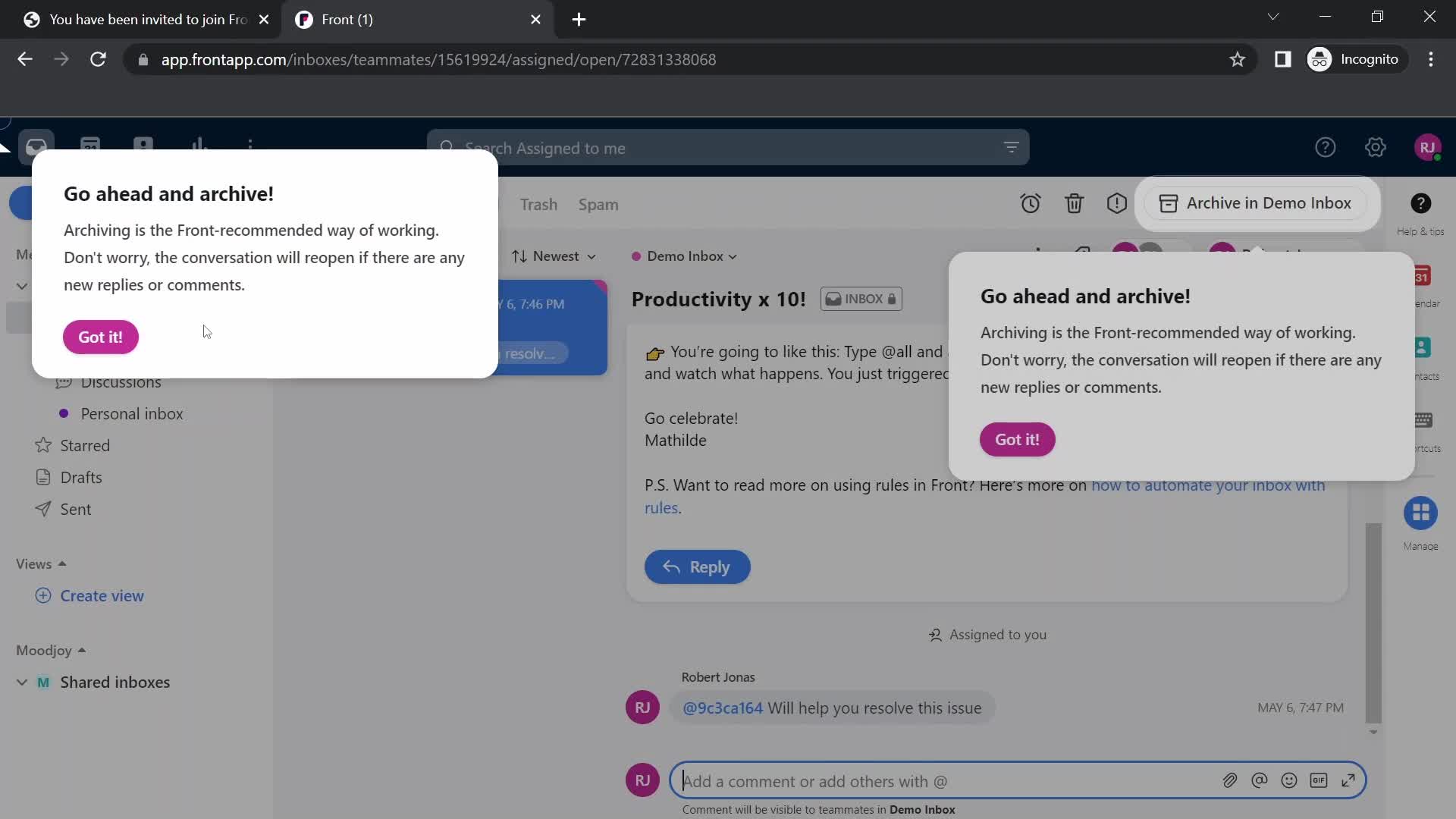The height and width of the screenshot is (819, 1456).
Task: Select the Trash tab in toolbar
Action: pos(538,204)
